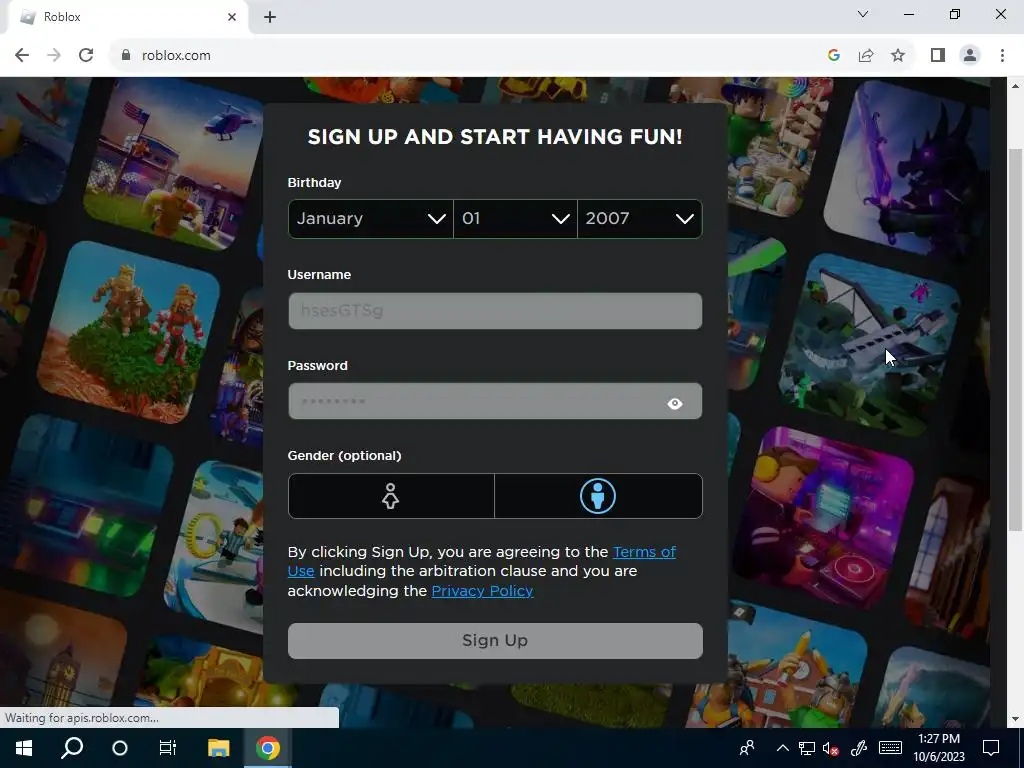Reload the Roblox page
This screenshot has width=1024, height=768.
coord(86,56)
